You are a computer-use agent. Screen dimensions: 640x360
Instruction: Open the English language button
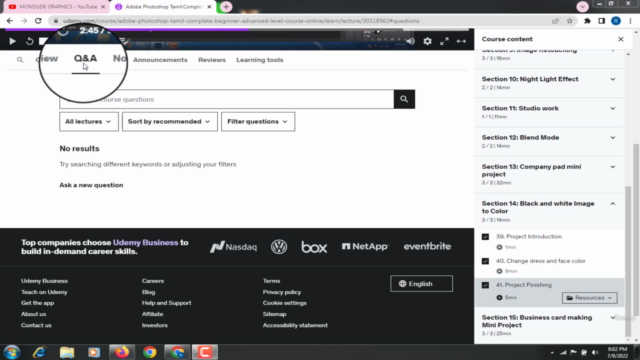click(421, 284)
